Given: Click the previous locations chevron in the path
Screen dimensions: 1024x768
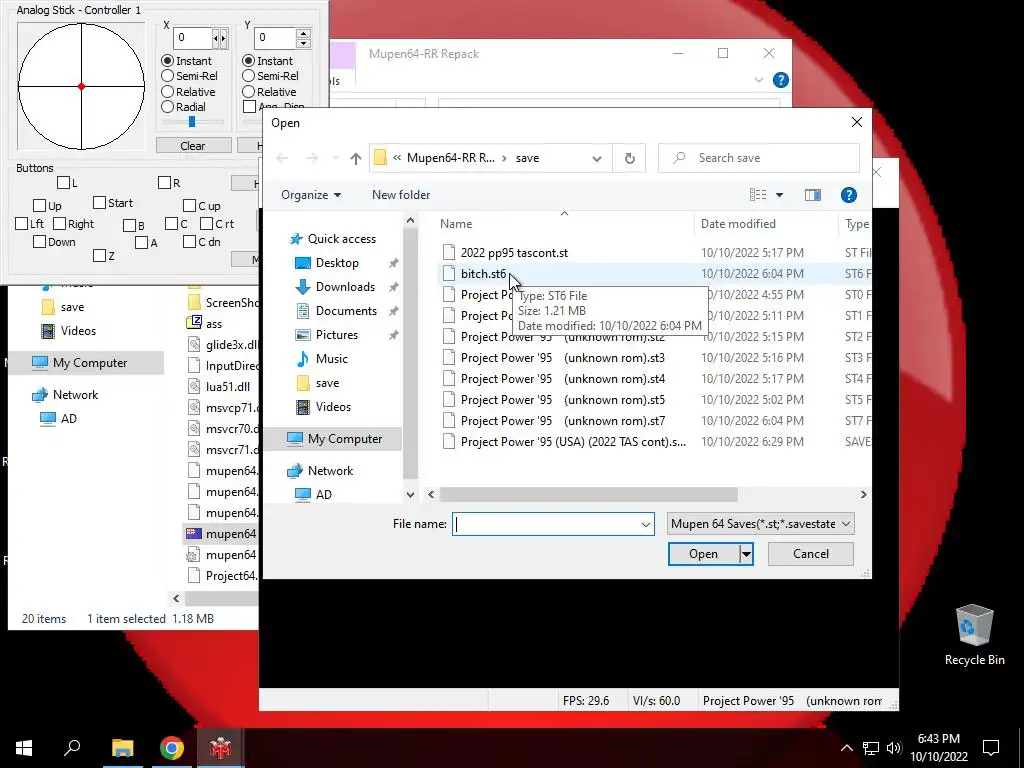Looking at the screenshot, I should pos(396,158).
